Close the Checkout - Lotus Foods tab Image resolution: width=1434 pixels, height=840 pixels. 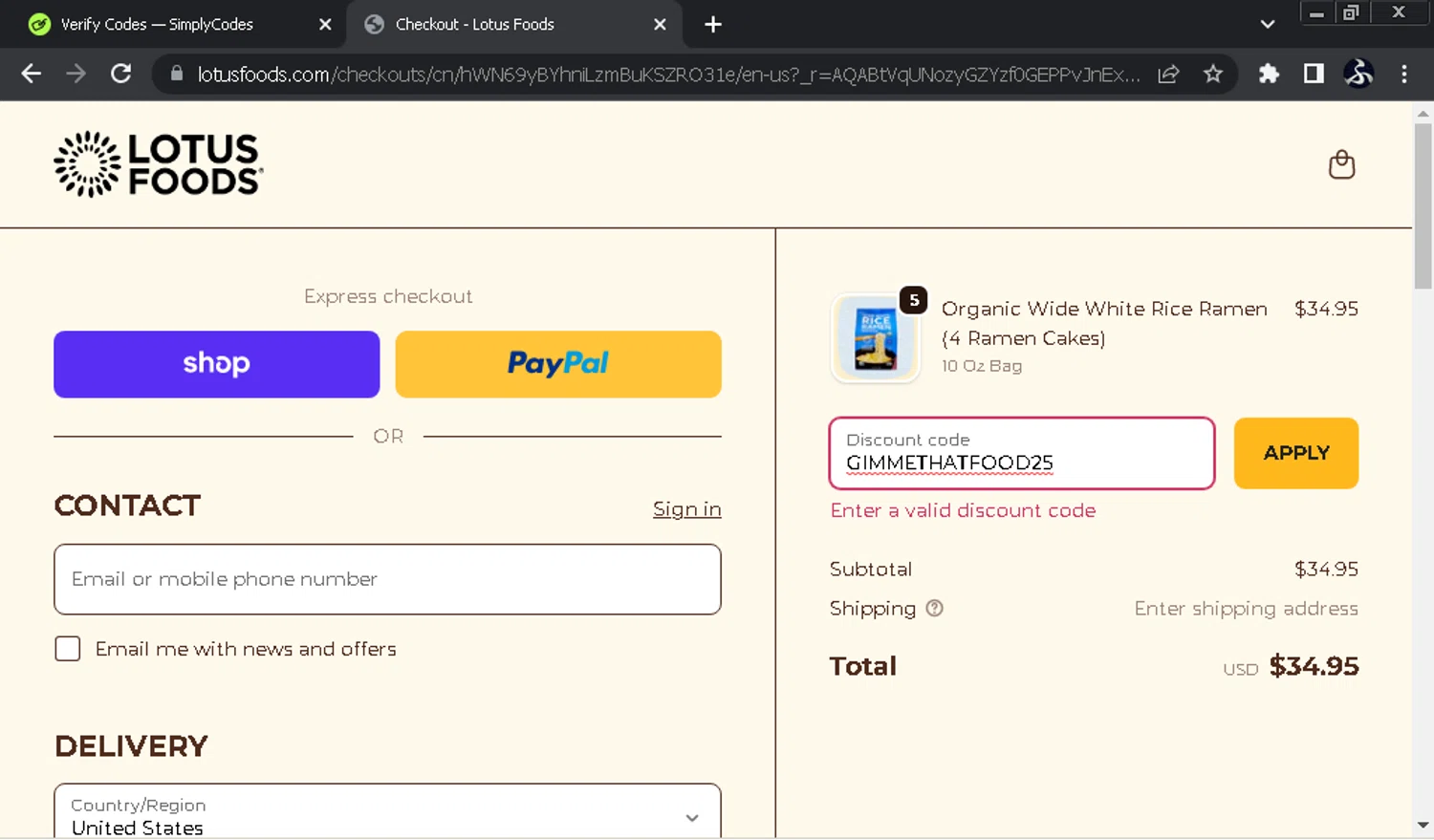pyautogui.click(x=660, y=25)
